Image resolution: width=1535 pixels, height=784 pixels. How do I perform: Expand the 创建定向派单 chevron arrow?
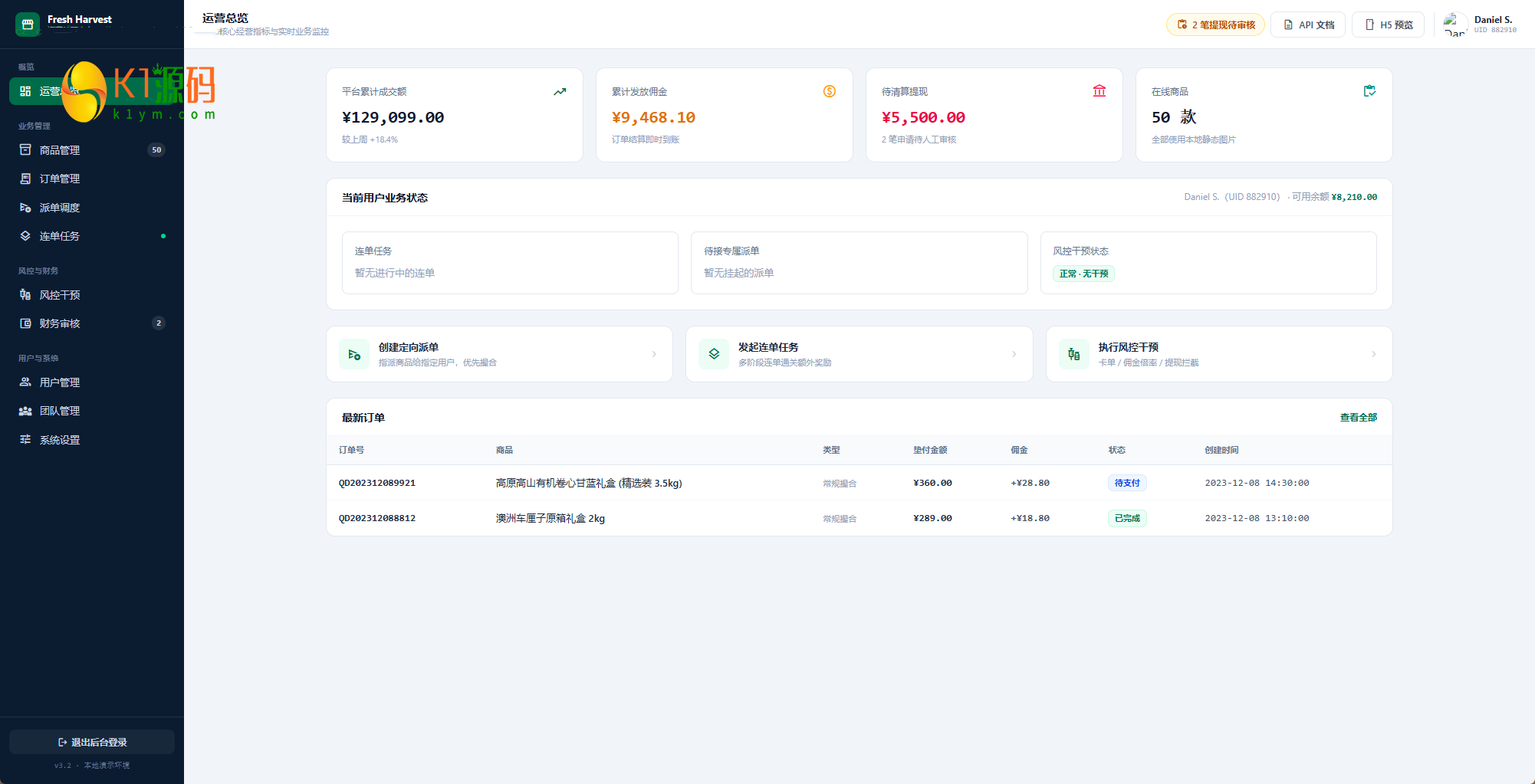point(654,354)
